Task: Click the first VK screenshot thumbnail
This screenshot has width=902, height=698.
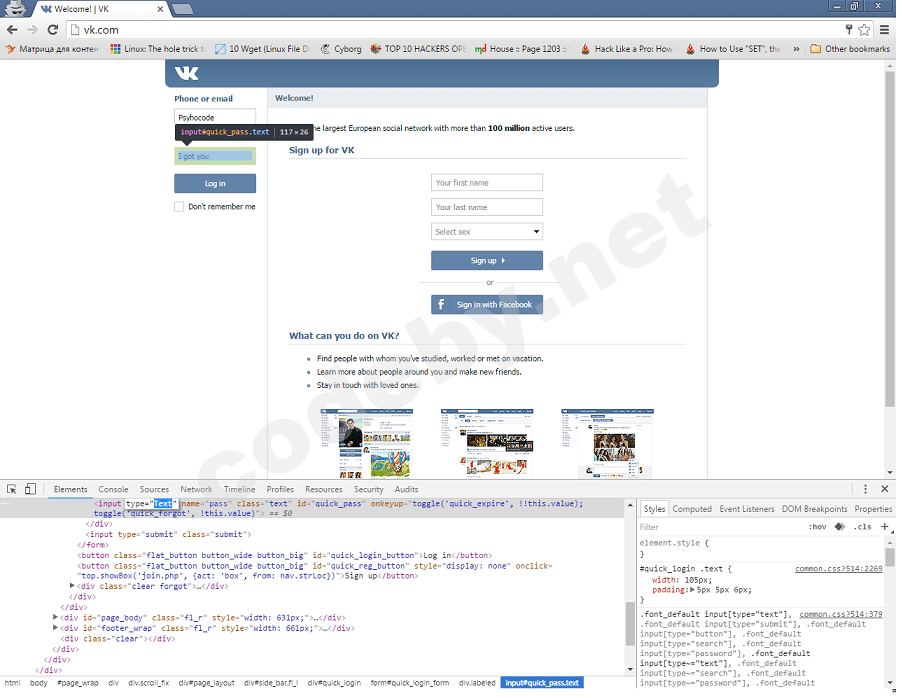Action: point(366,443)
